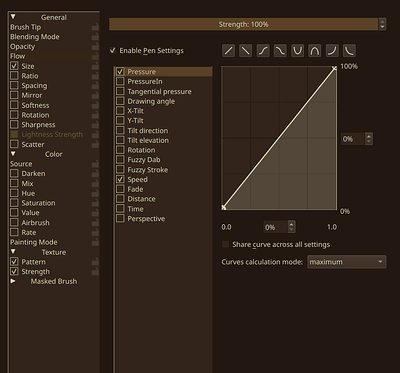Screen dimensions: 400x373
Task: Click the curve's bottom-left control point
Action: click(224, 207)
